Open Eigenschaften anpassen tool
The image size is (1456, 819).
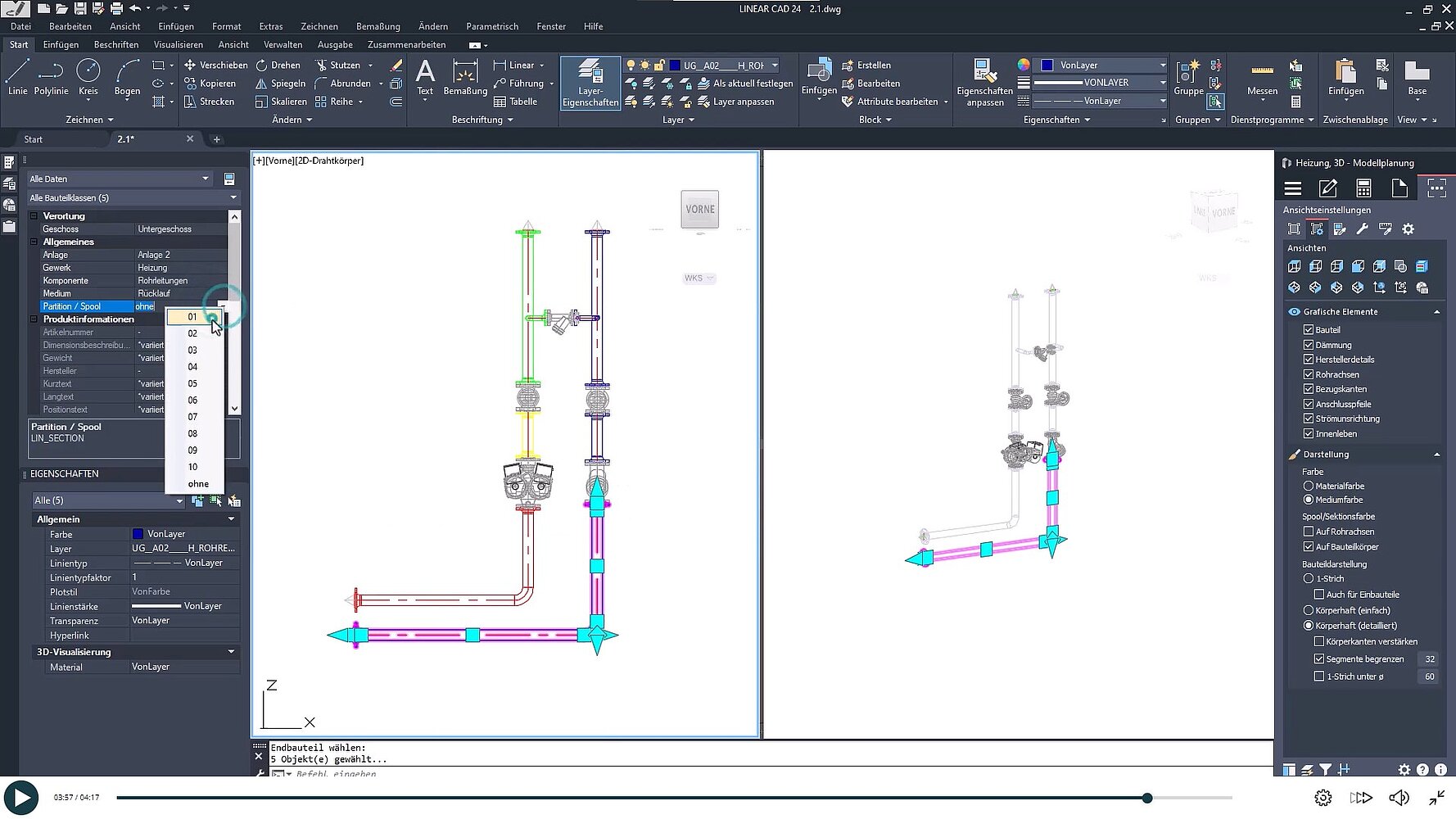(x=984, y=82)
